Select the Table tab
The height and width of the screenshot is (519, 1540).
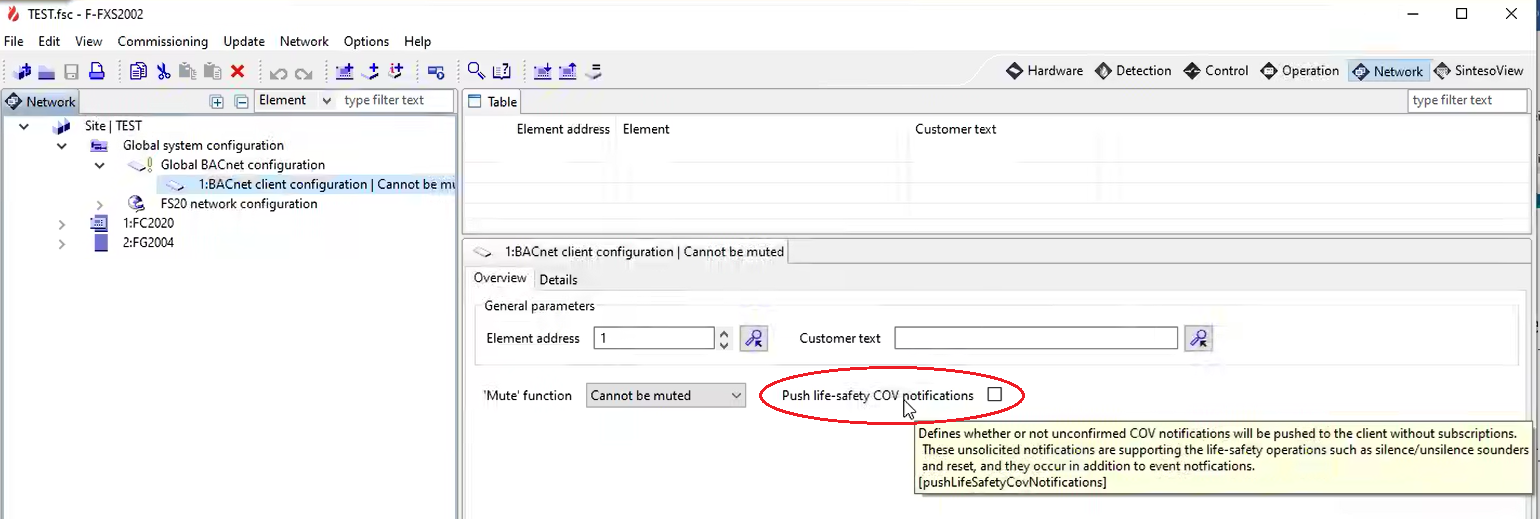492,101
